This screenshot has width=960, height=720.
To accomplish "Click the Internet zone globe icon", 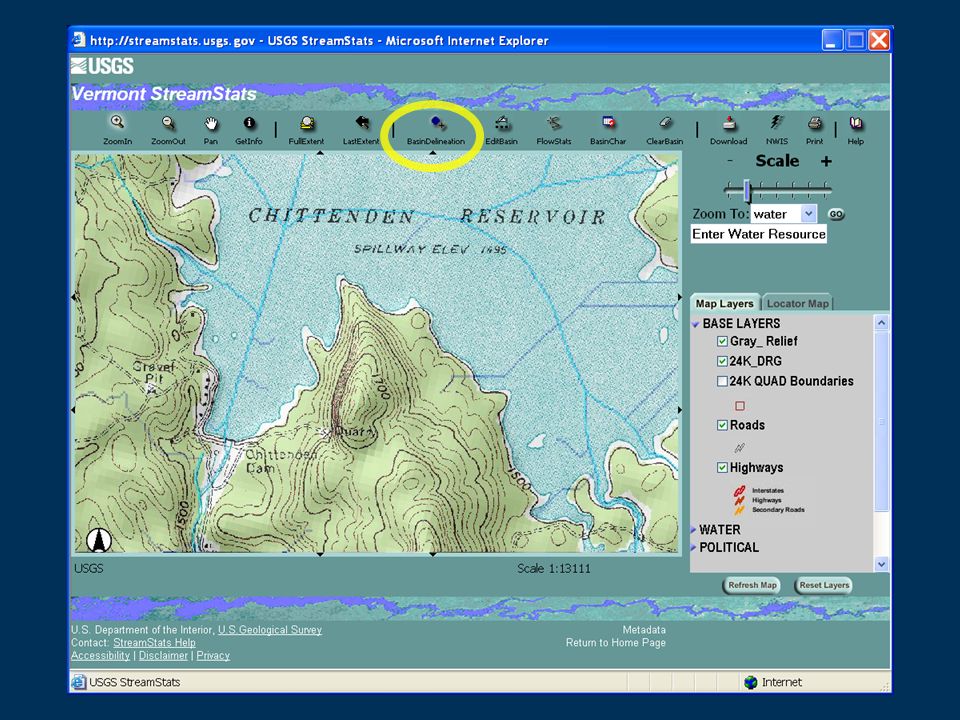I will [x=751, y=682].
